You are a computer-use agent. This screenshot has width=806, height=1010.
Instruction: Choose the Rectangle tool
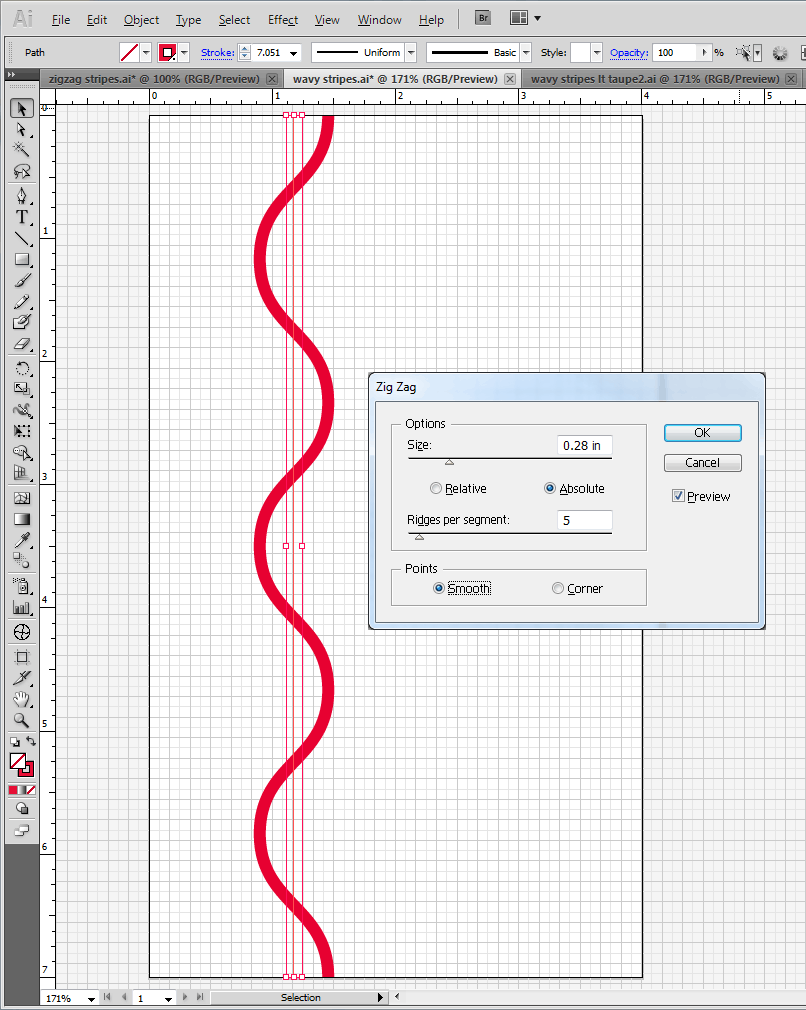21,260
